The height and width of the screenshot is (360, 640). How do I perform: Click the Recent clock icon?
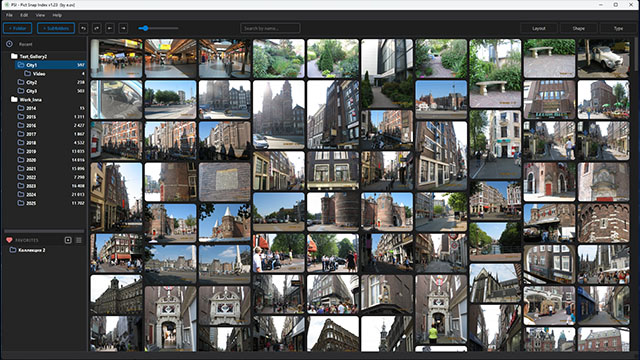click(x=9, y=44)
